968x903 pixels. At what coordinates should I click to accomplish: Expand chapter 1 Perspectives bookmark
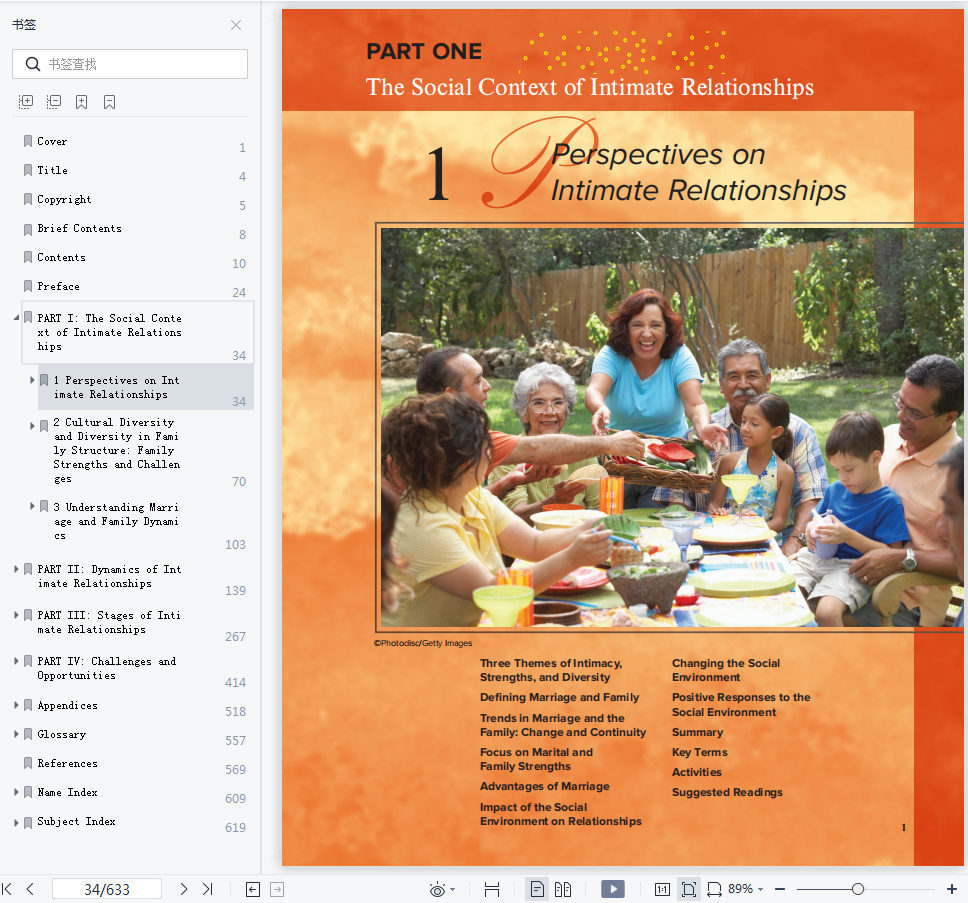click(32, 380)
